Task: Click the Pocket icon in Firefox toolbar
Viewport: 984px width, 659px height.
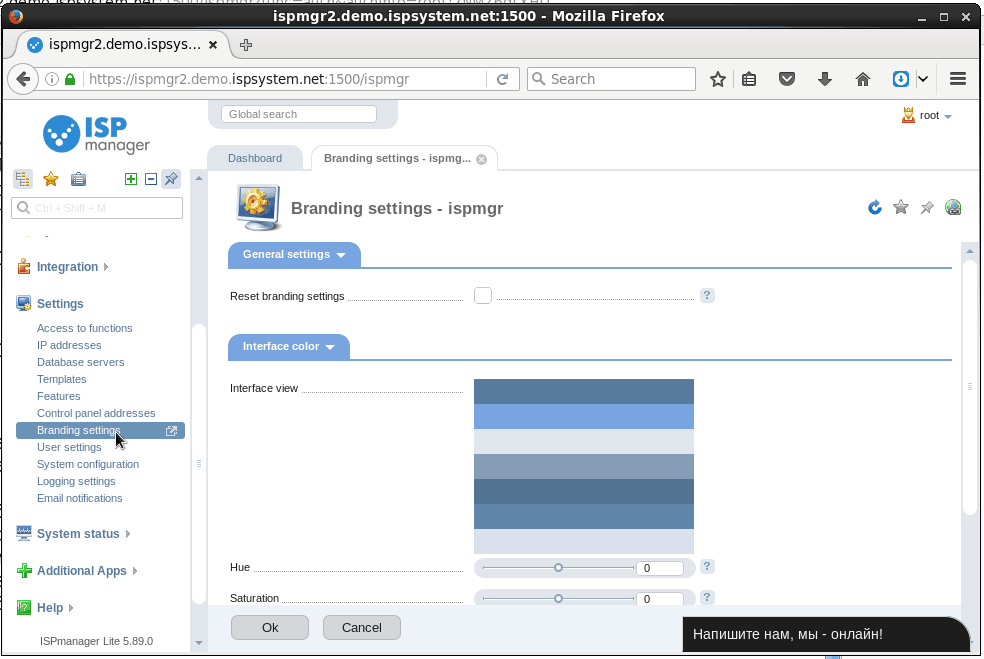Action: tap(787, 79)
